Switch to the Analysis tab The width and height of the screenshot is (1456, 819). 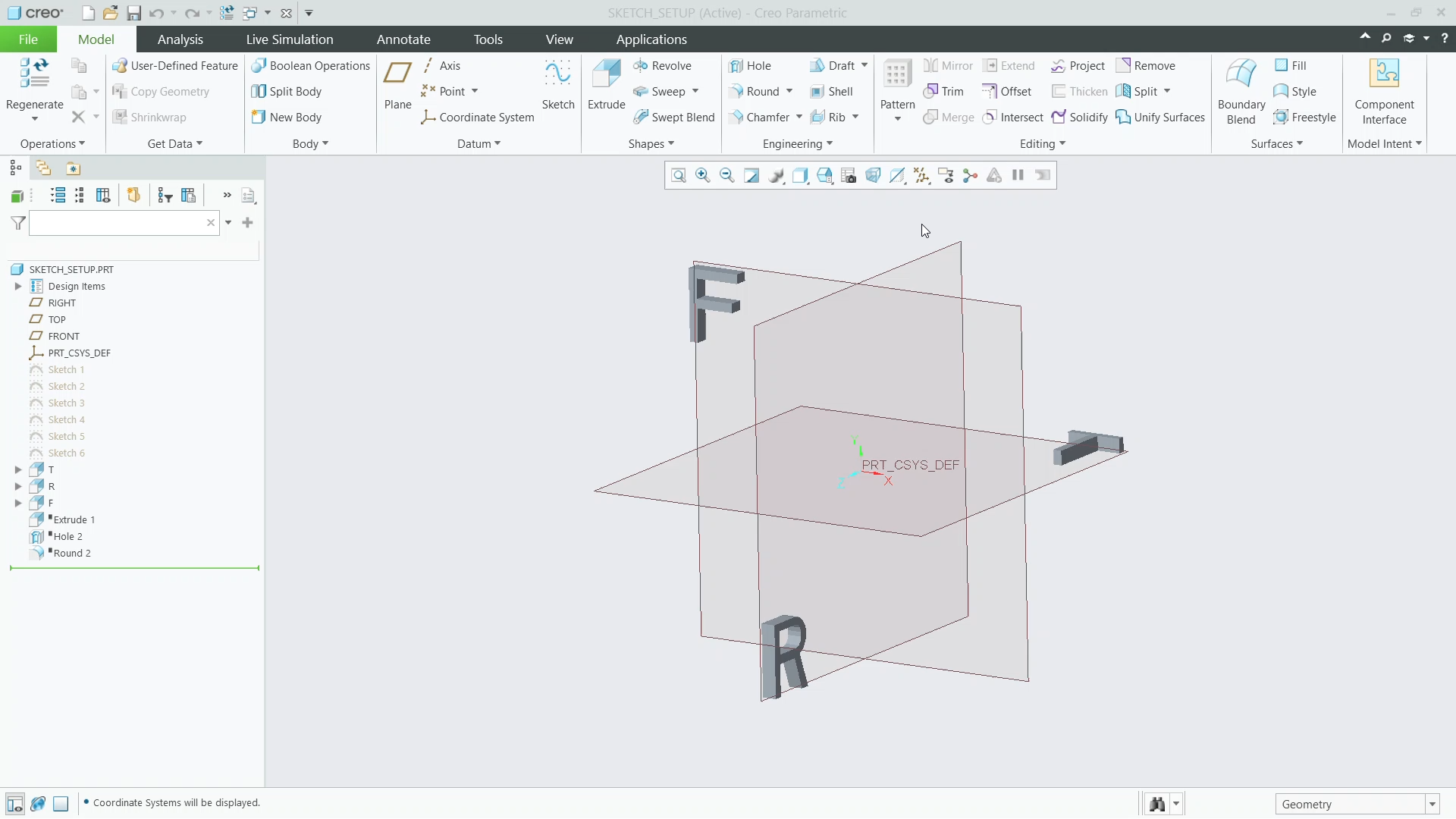click(180, 39)
